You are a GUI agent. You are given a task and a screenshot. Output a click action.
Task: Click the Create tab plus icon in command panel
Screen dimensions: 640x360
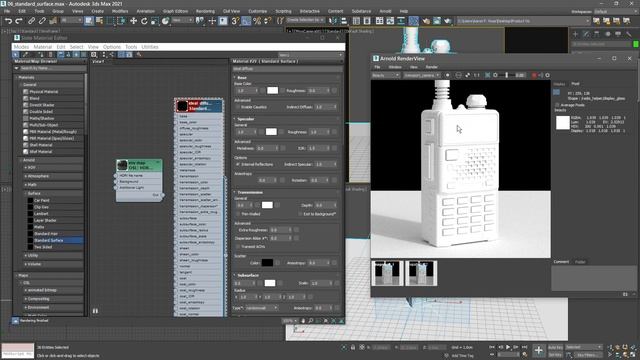pyautogui.click(x=576, y=34)
